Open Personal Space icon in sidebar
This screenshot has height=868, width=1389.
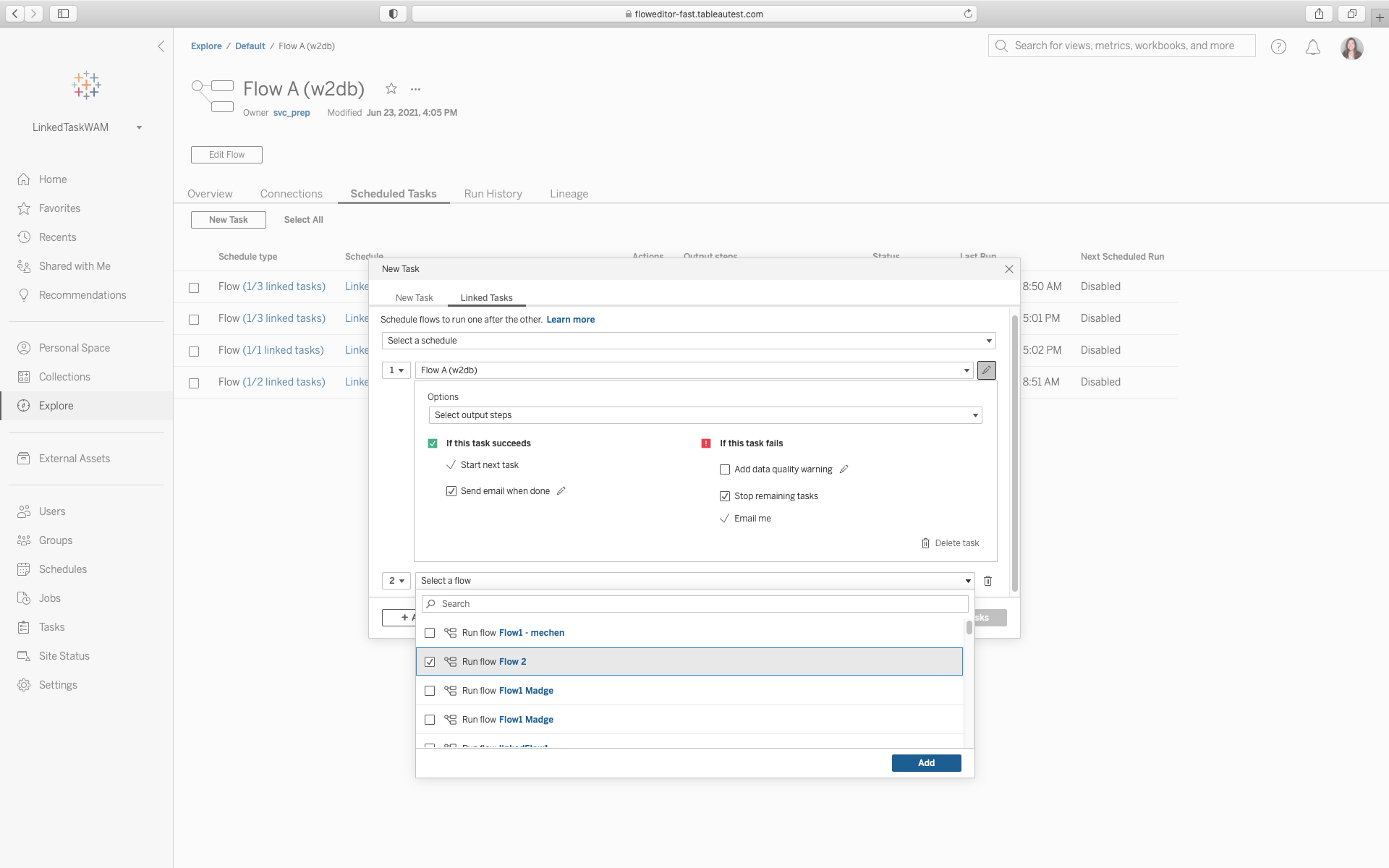coord(24,348)
